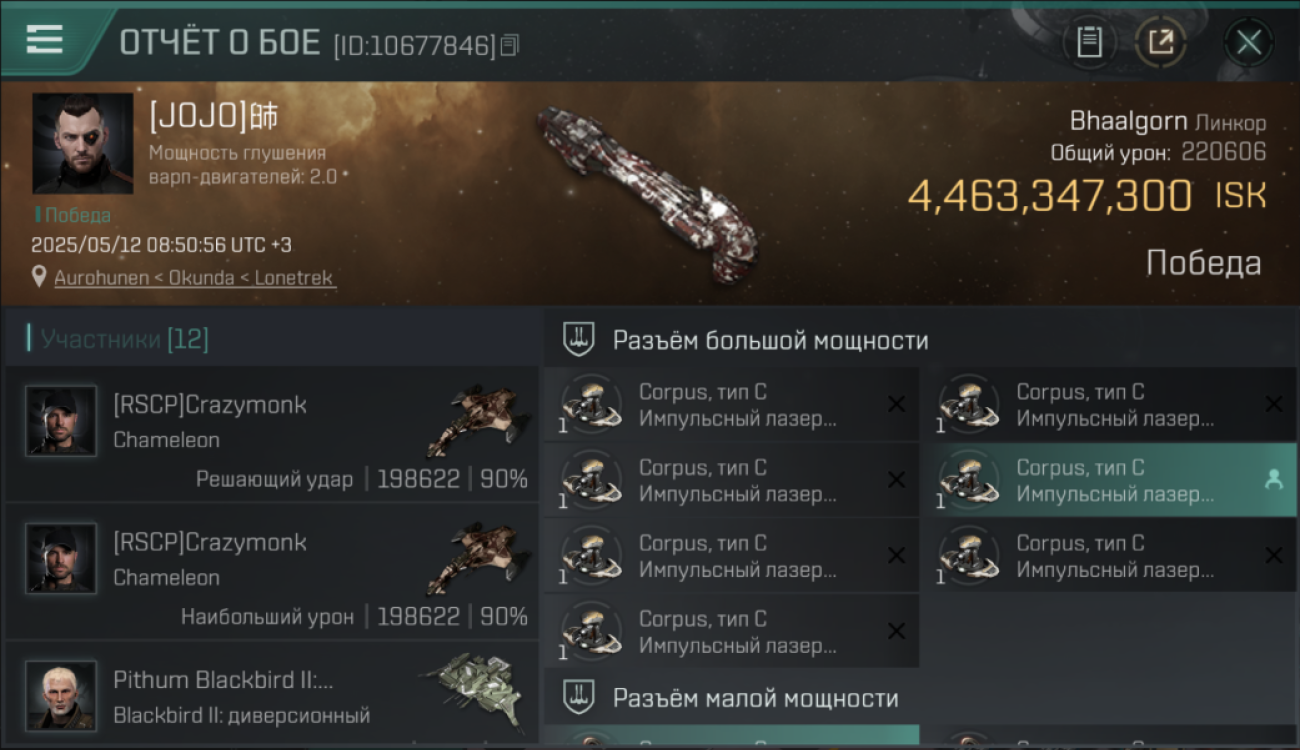Copy the battle report ID icon
Image resolution: width=1300 pixels, height=750 pixels.
pos(510,45)
